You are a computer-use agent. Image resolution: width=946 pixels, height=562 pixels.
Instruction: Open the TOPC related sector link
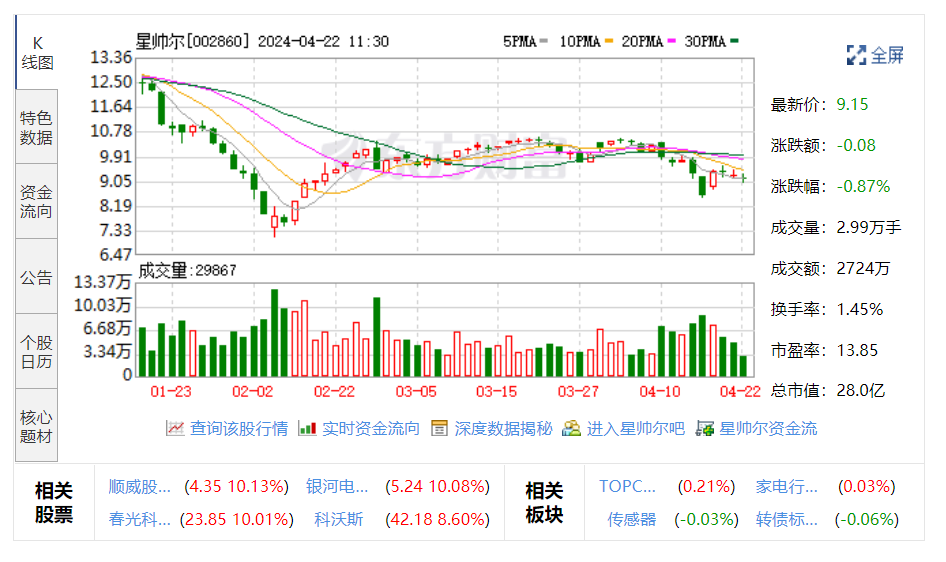click(627, 487)
